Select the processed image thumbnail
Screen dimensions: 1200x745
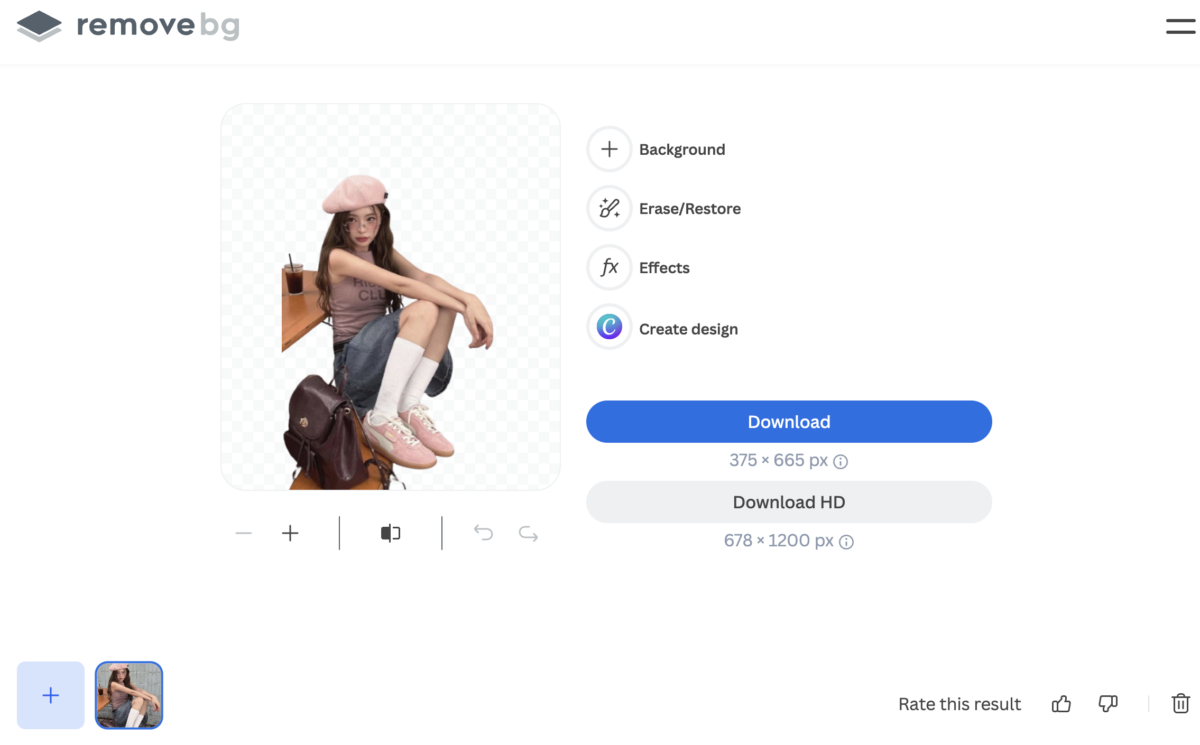click(x=128, y=695)
